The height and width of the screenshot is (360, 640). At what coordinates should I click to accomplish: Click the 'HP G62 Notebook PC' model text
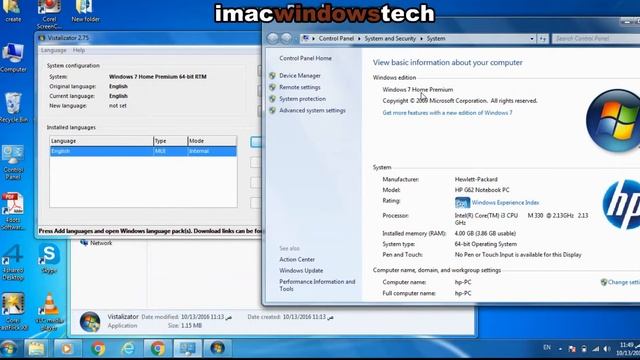(x=482, y=190)
